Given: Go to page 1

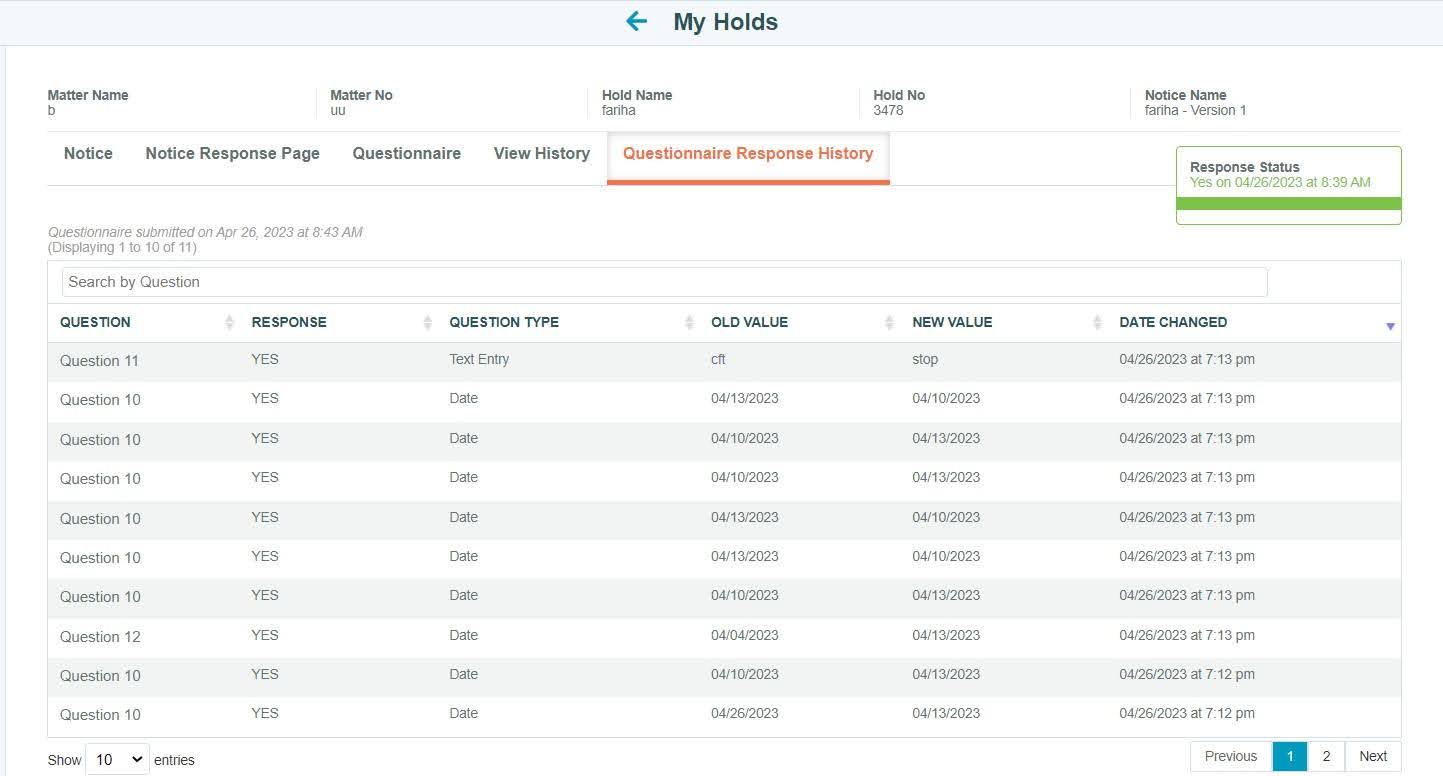Looking at the screenshot, I should (x=1290, y=756).
